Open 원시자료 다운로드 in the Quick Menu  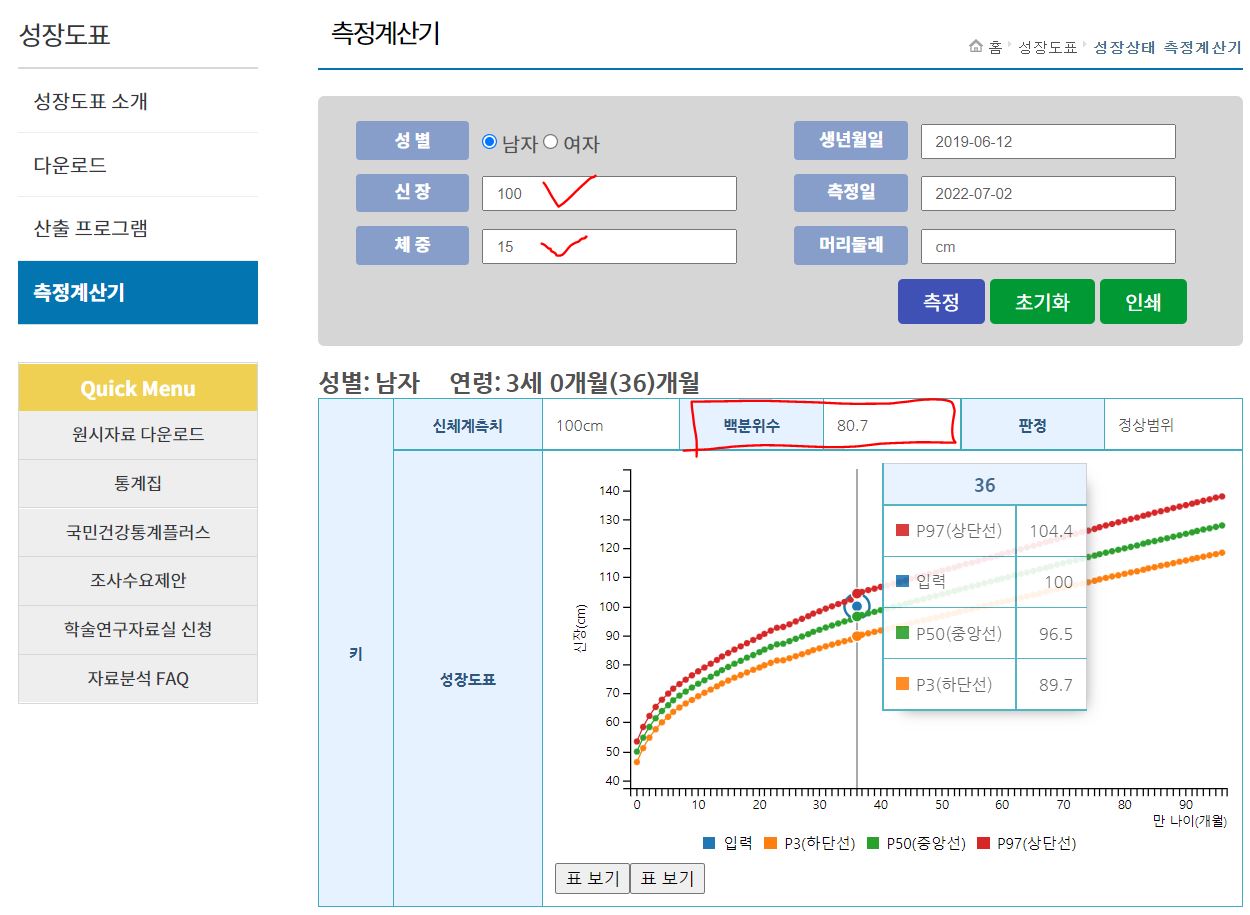click(137, 435)
